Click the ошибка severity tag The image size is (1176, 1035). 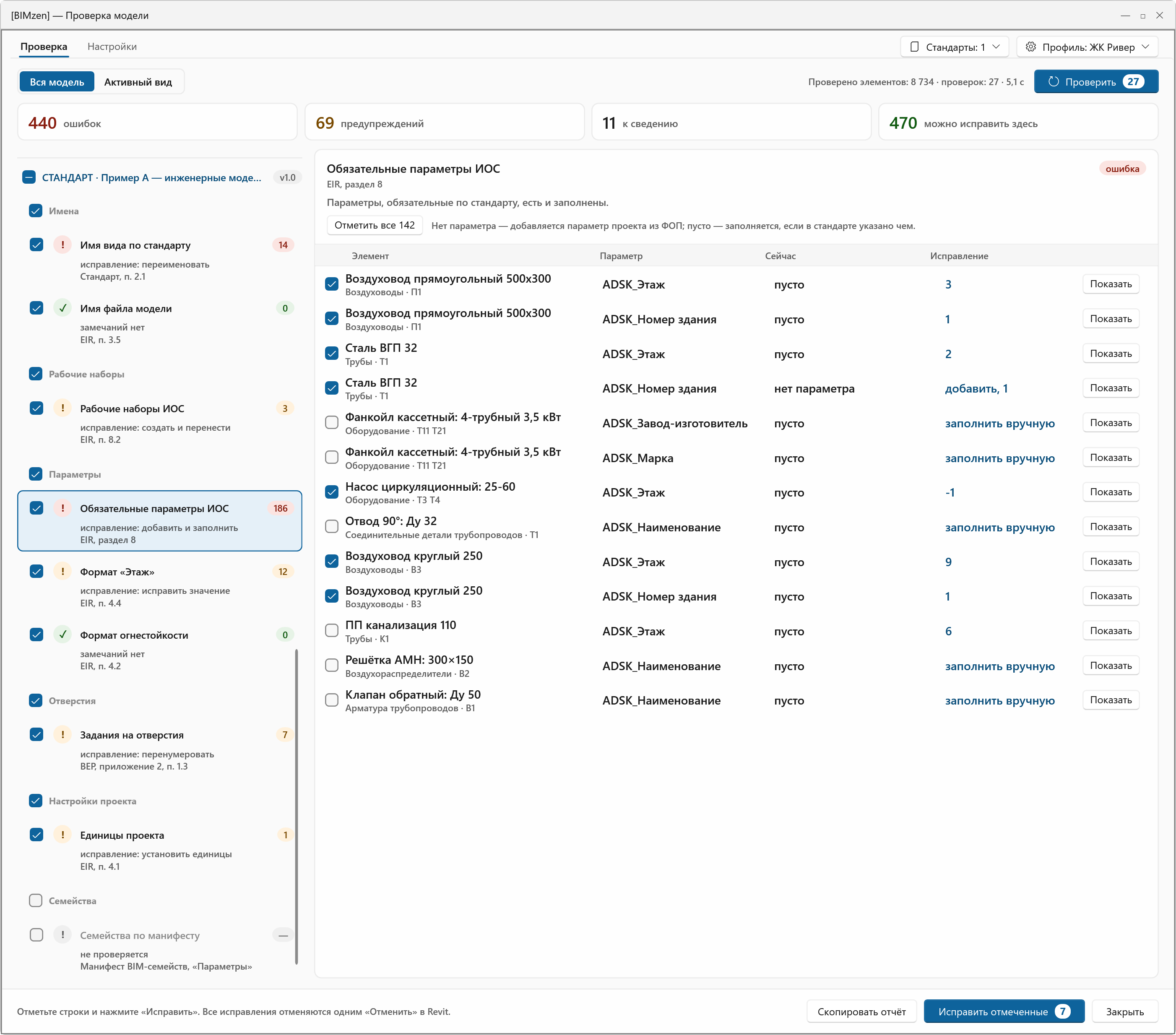click(x=1122, y=169)
